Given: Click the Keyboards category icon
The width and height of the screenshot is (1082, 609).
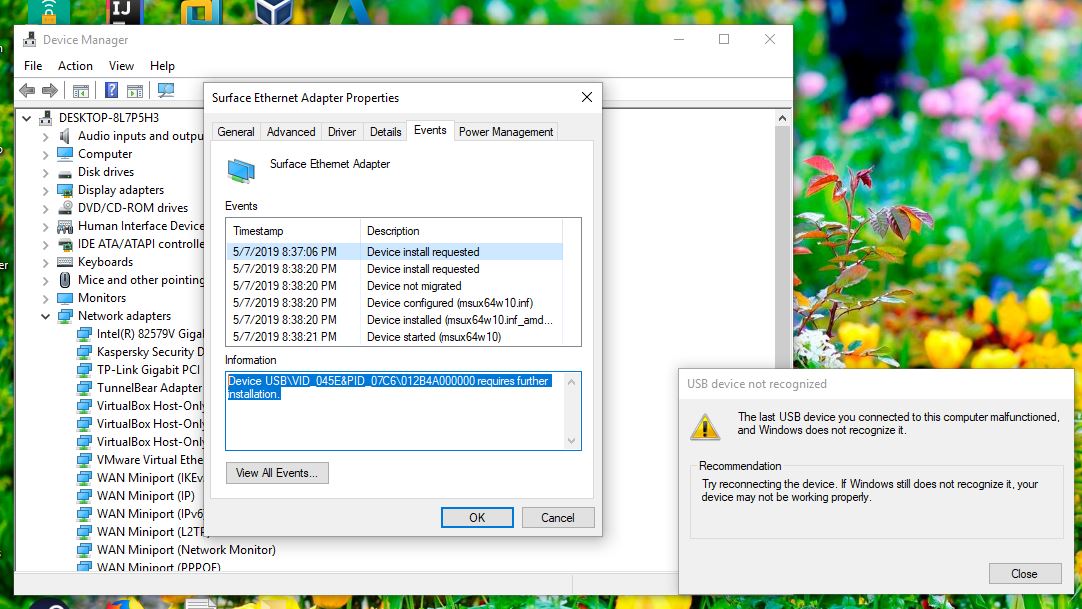Looking at the screenshot, I should (x=65, y=262).
